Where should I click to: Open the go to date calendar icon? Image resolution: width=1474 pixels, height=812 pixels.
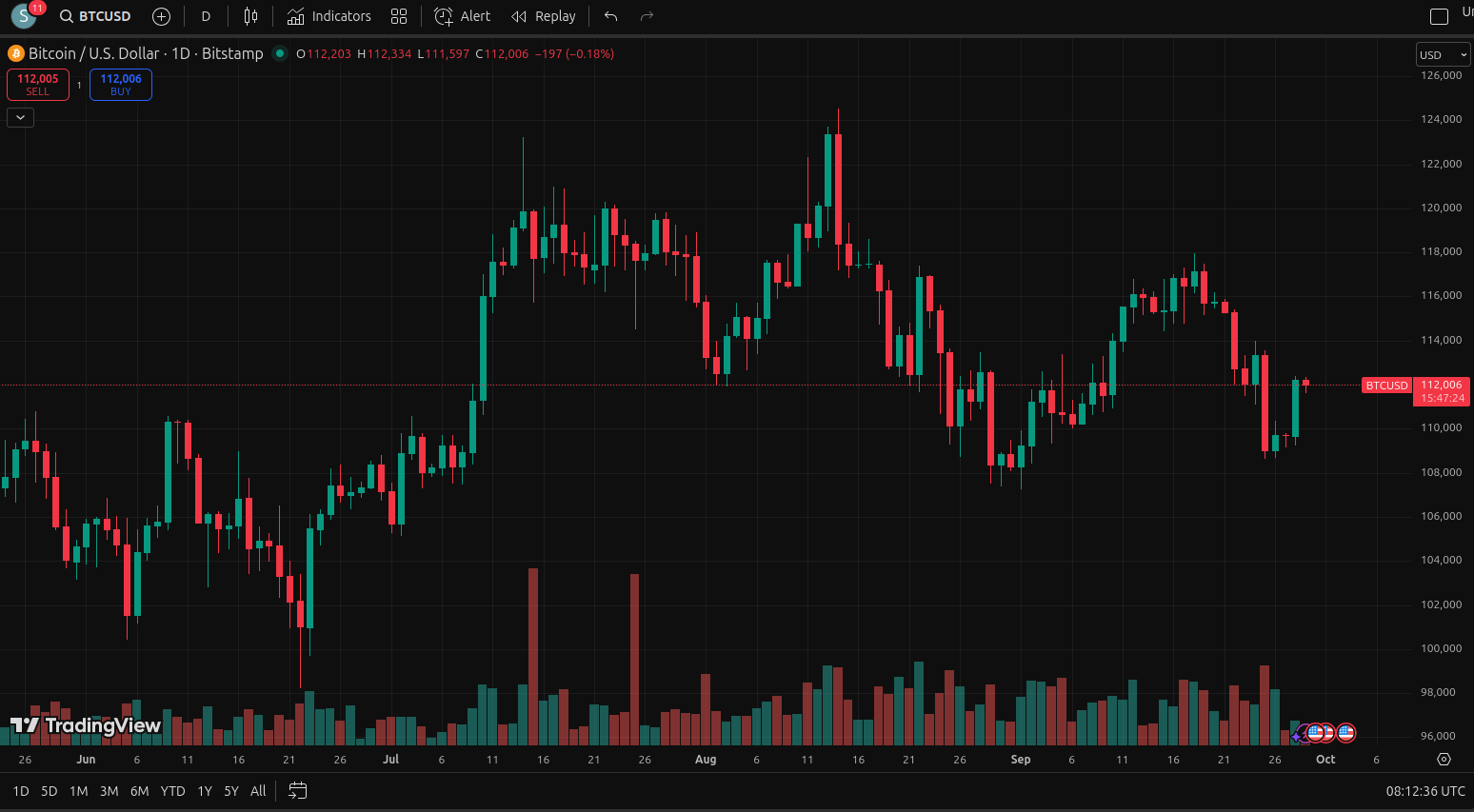[298, 791]
